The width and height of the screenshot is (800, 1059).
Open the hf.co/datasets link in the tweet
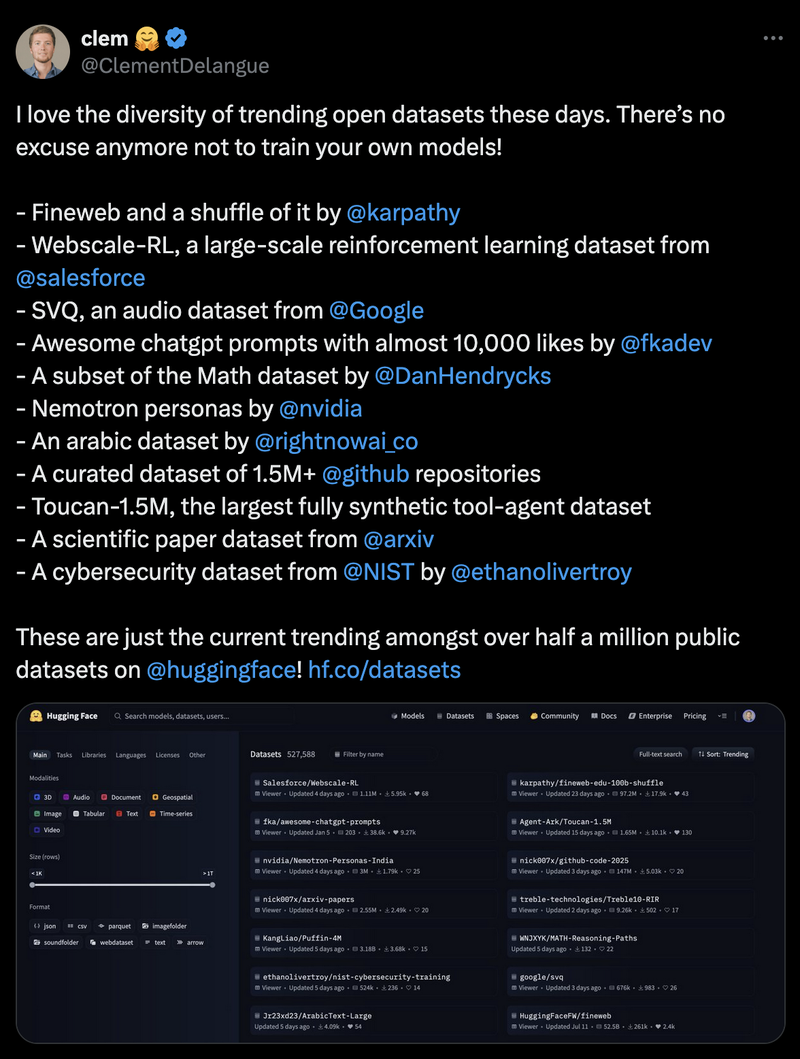point(384,670)
